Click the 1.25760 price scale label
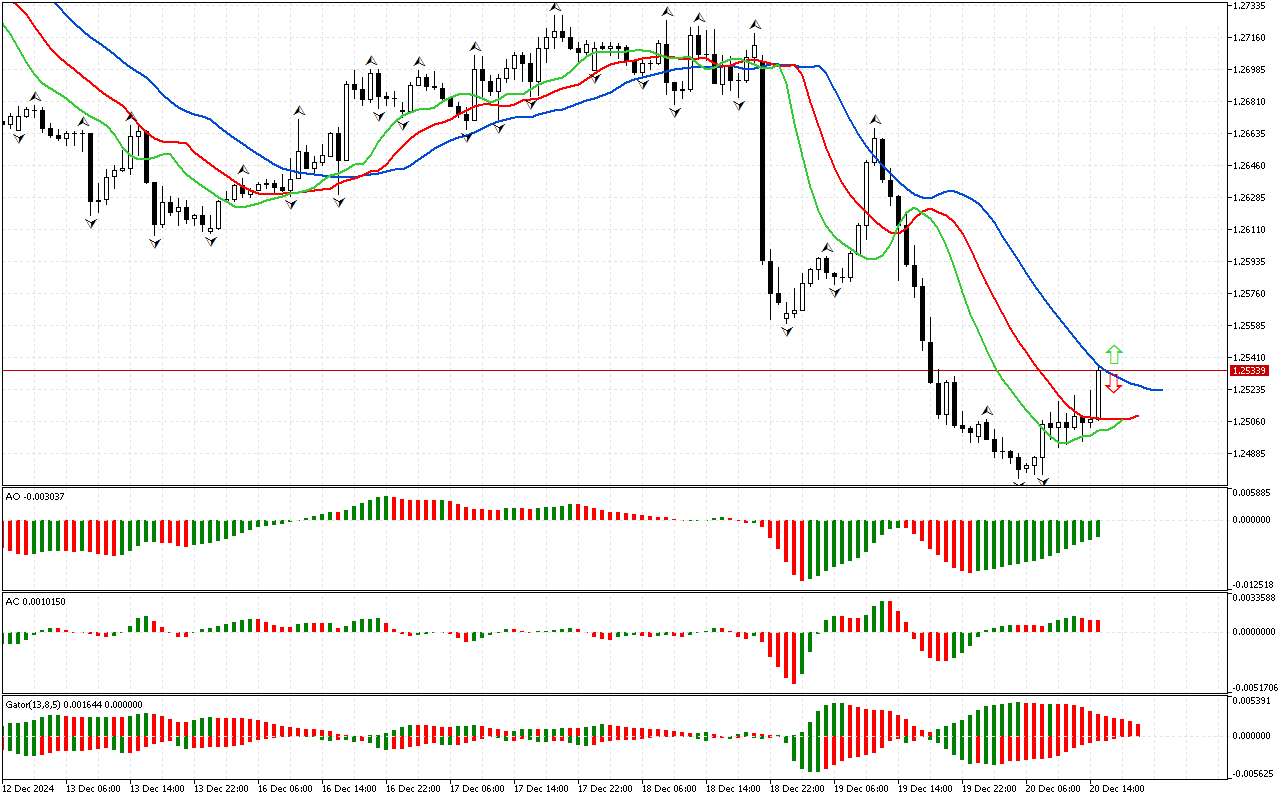This screenshot has width=1280, height=800. coord(1251,294)
